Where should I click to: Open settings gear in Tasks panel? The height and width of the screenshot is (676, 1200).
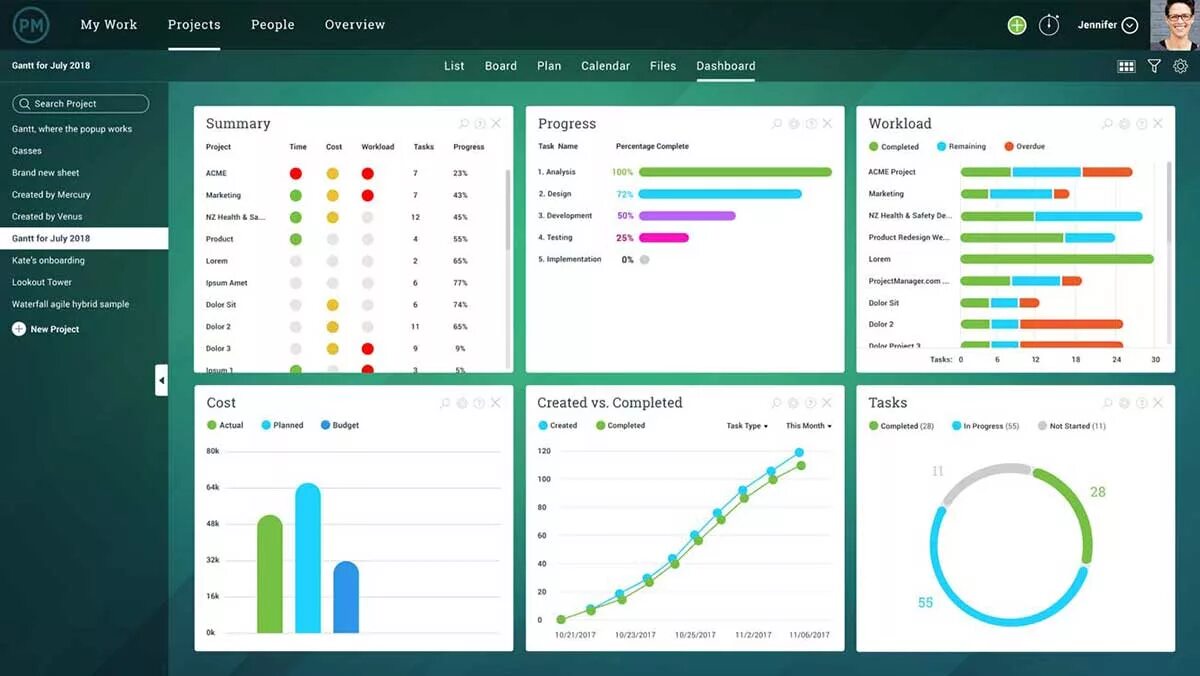[x=1124, y=403]
